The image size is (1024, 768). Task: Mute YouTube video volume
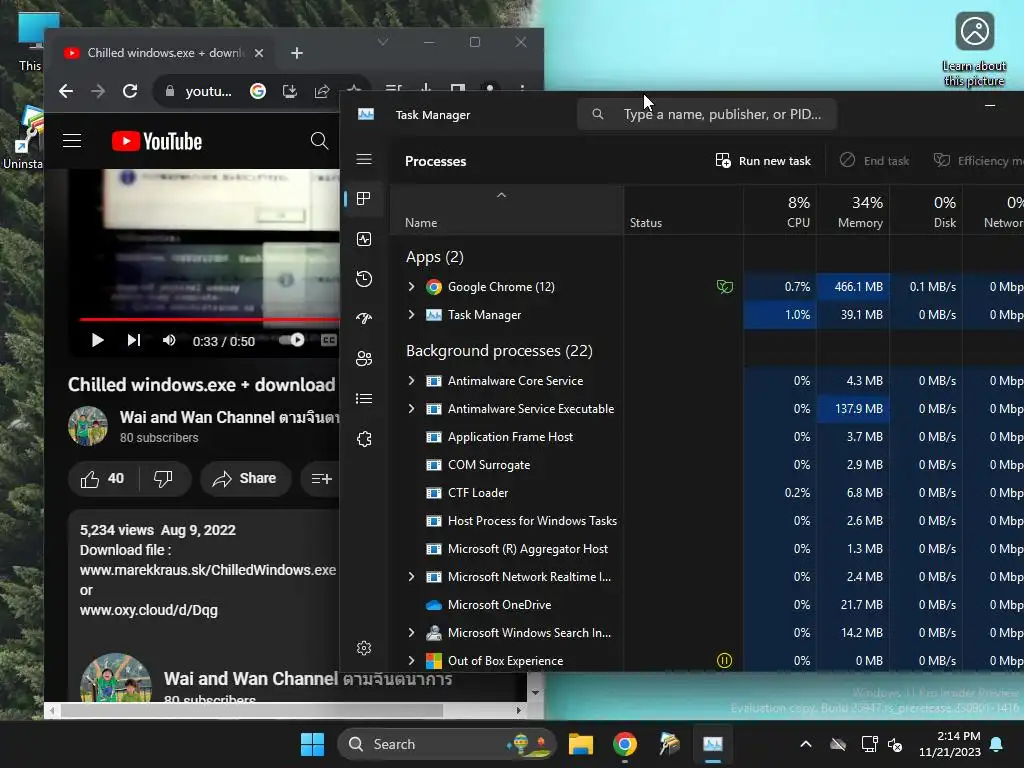click(x=169, y=340)
